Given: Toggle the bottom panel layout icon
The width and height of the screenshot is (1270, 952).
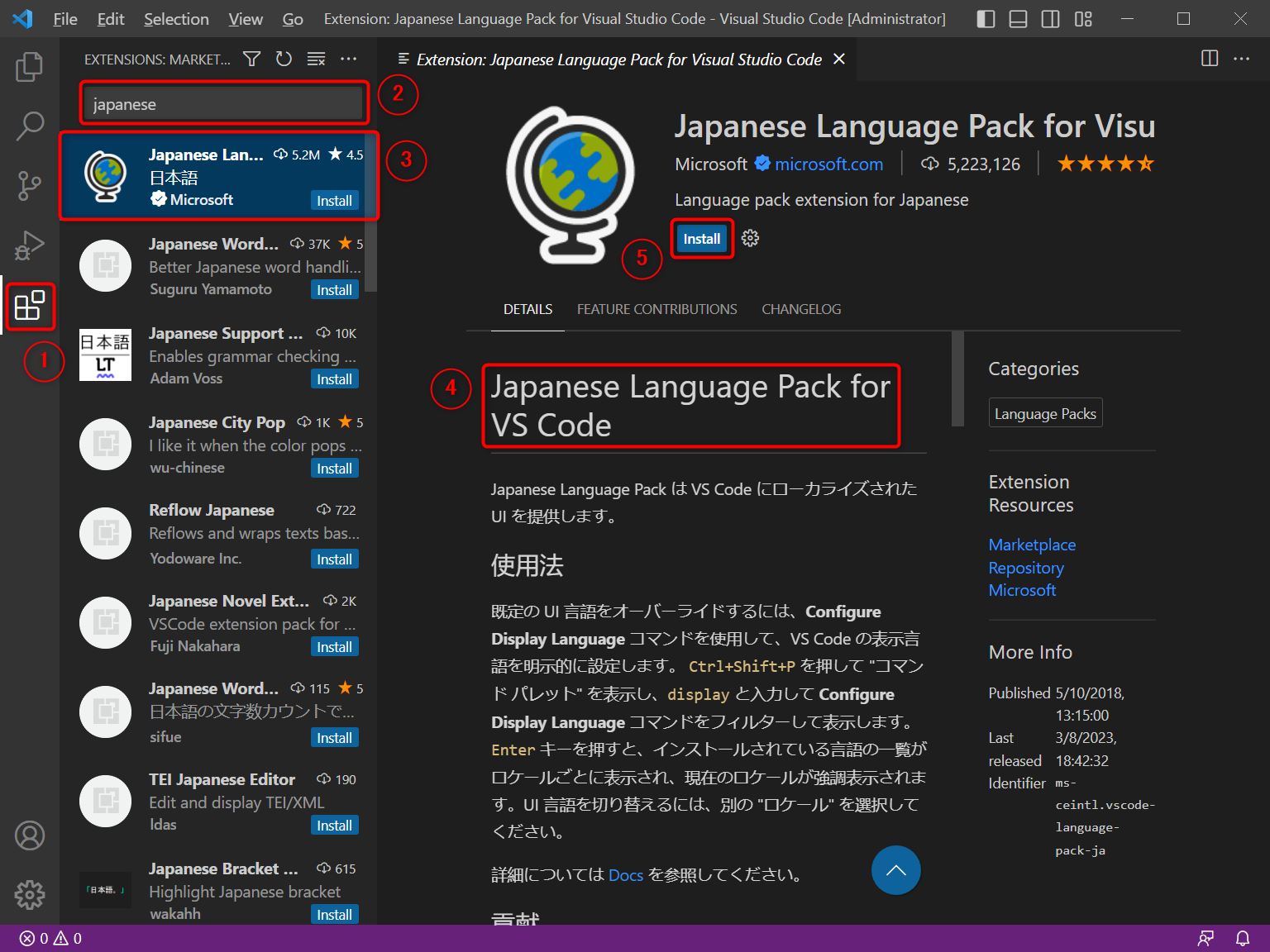Looking at the screenshot, I should pyautogui.click(x=1018, y=19).
